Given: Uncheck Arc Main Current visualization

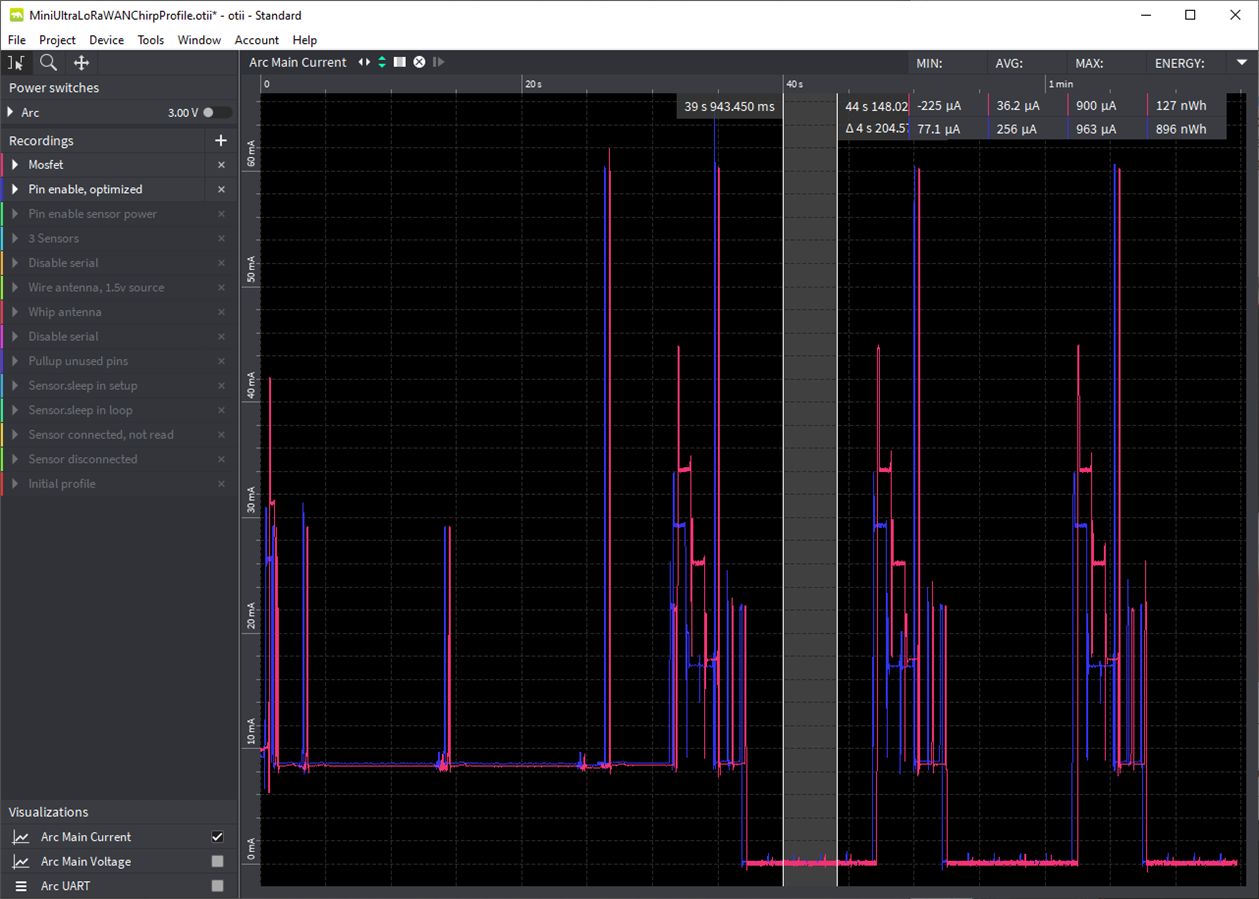Looking at the screenshot, I should 217,837.
